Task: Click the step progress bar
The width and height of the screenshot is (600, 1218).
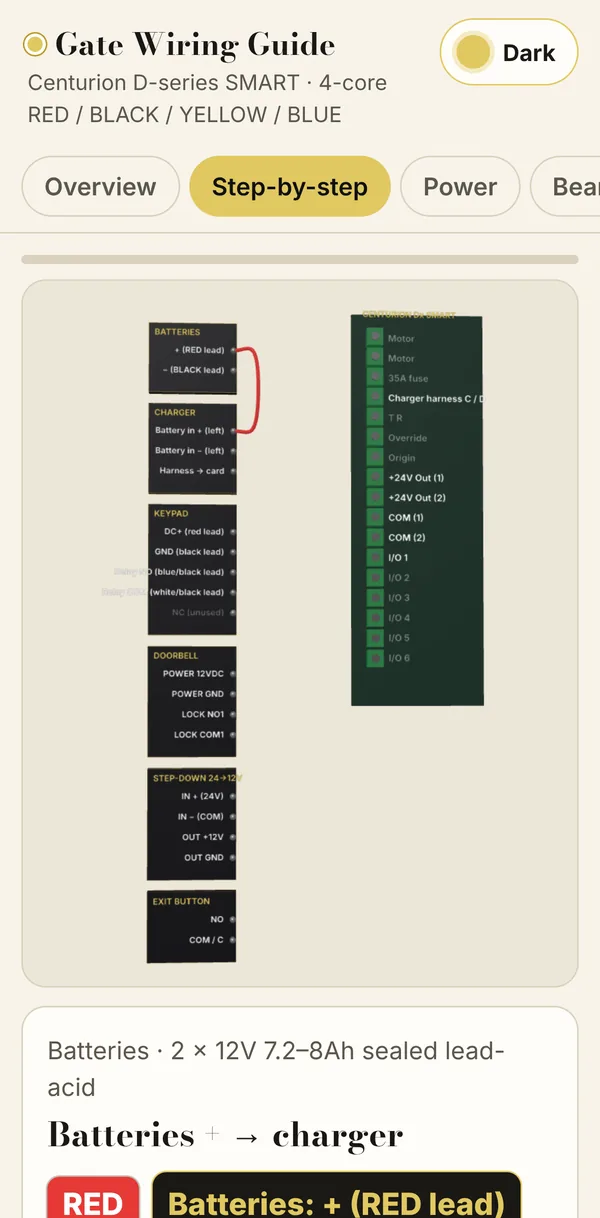Action: [300, 259]
